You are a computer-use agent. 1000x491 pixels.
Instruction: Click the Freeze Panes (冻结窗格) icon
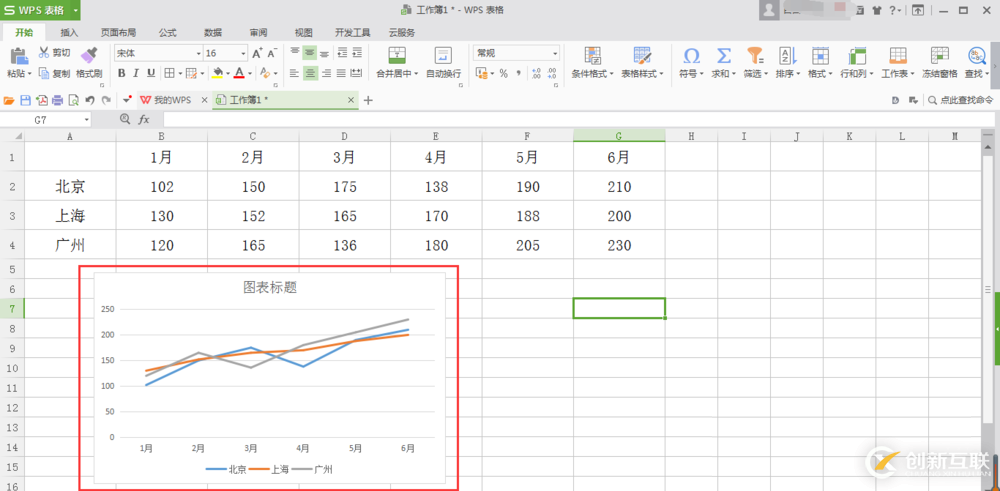pos(939,56)
